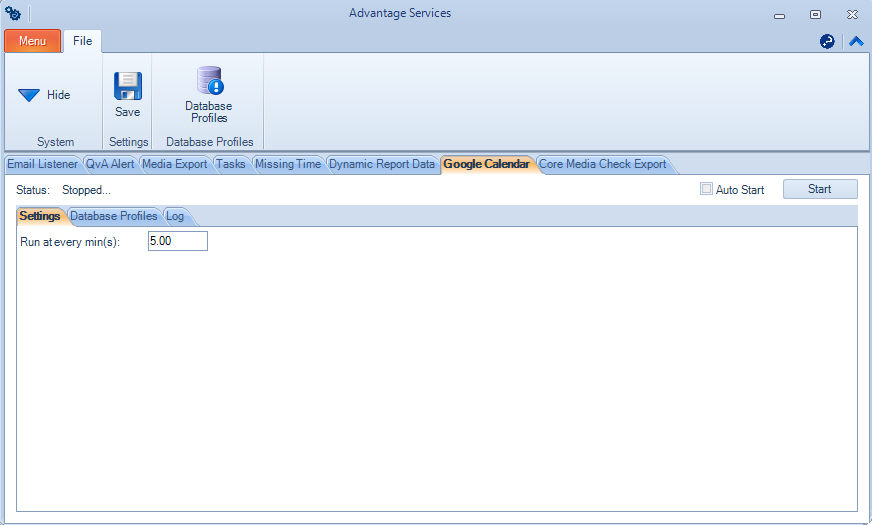Switch to the Email Listener tab
The width and height of the screenshot is (872, 525).
(42, 164)
